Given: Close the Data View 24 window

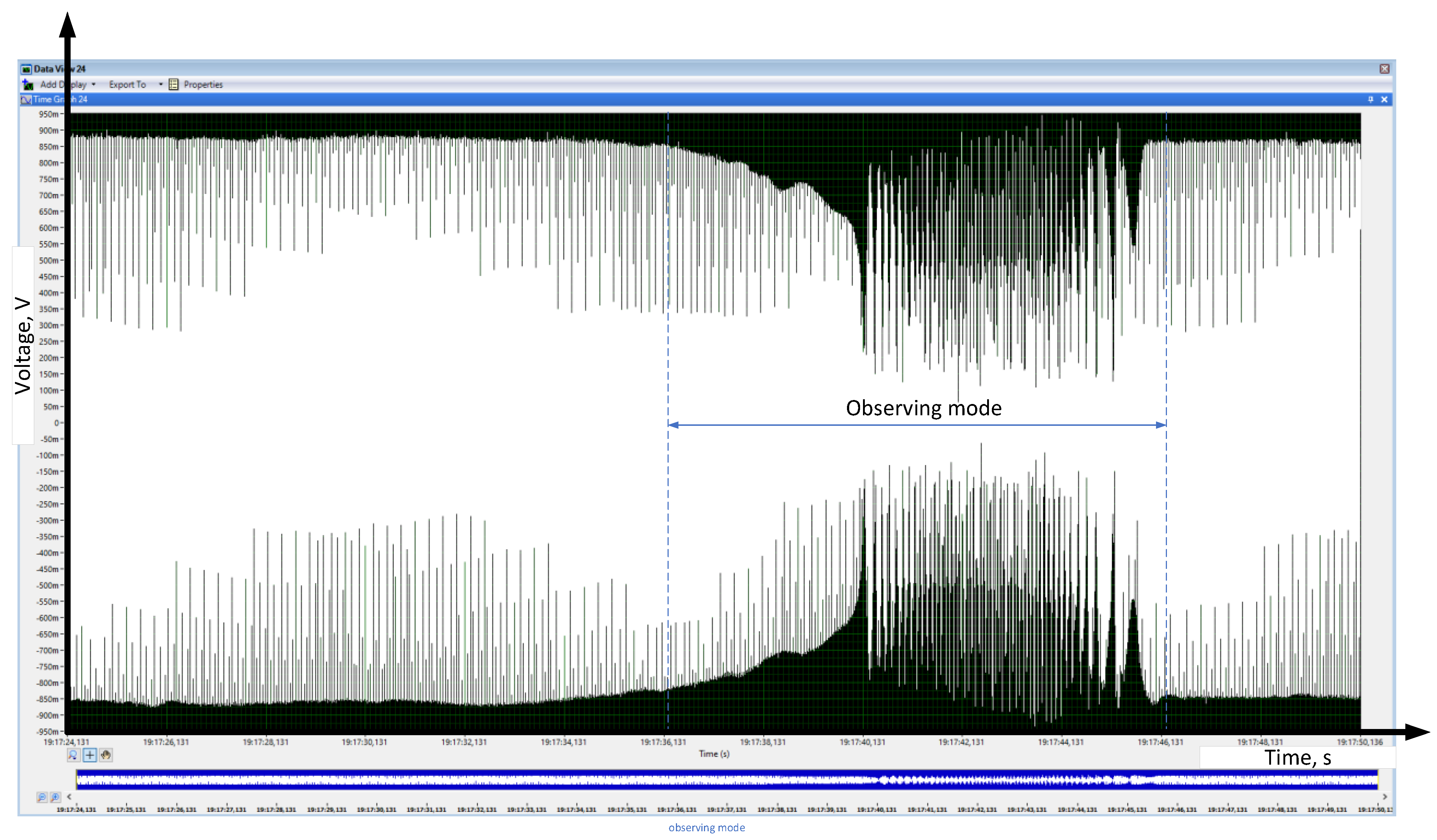Looking at the screenshot, I should coord(1384,69).
